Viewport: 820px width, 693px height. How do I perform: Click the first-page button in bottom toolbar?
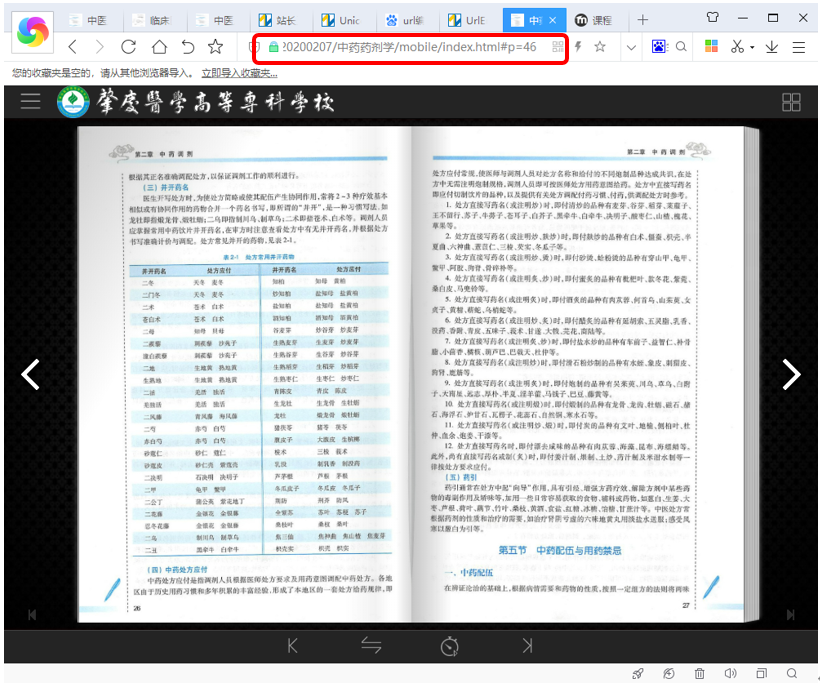coord(293,646)
